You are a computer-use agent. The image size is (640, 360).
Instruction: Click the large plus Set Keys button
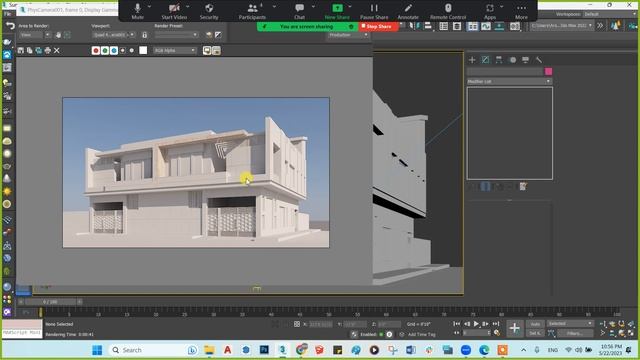(515, 328)
